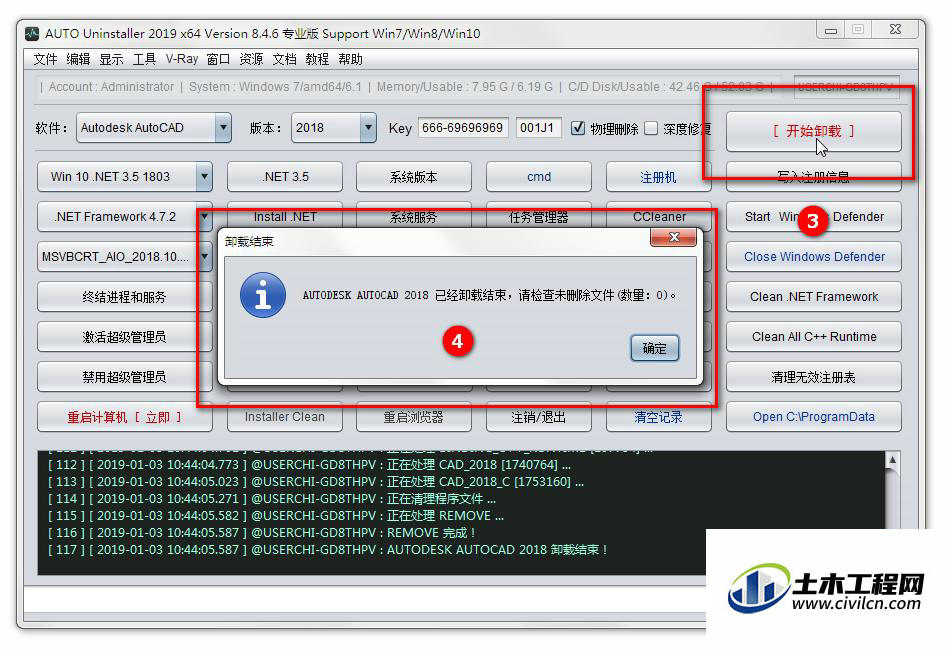Click the 清理无效注册表 button
This screenshot has width=946, height=649.
click(813, 377)
